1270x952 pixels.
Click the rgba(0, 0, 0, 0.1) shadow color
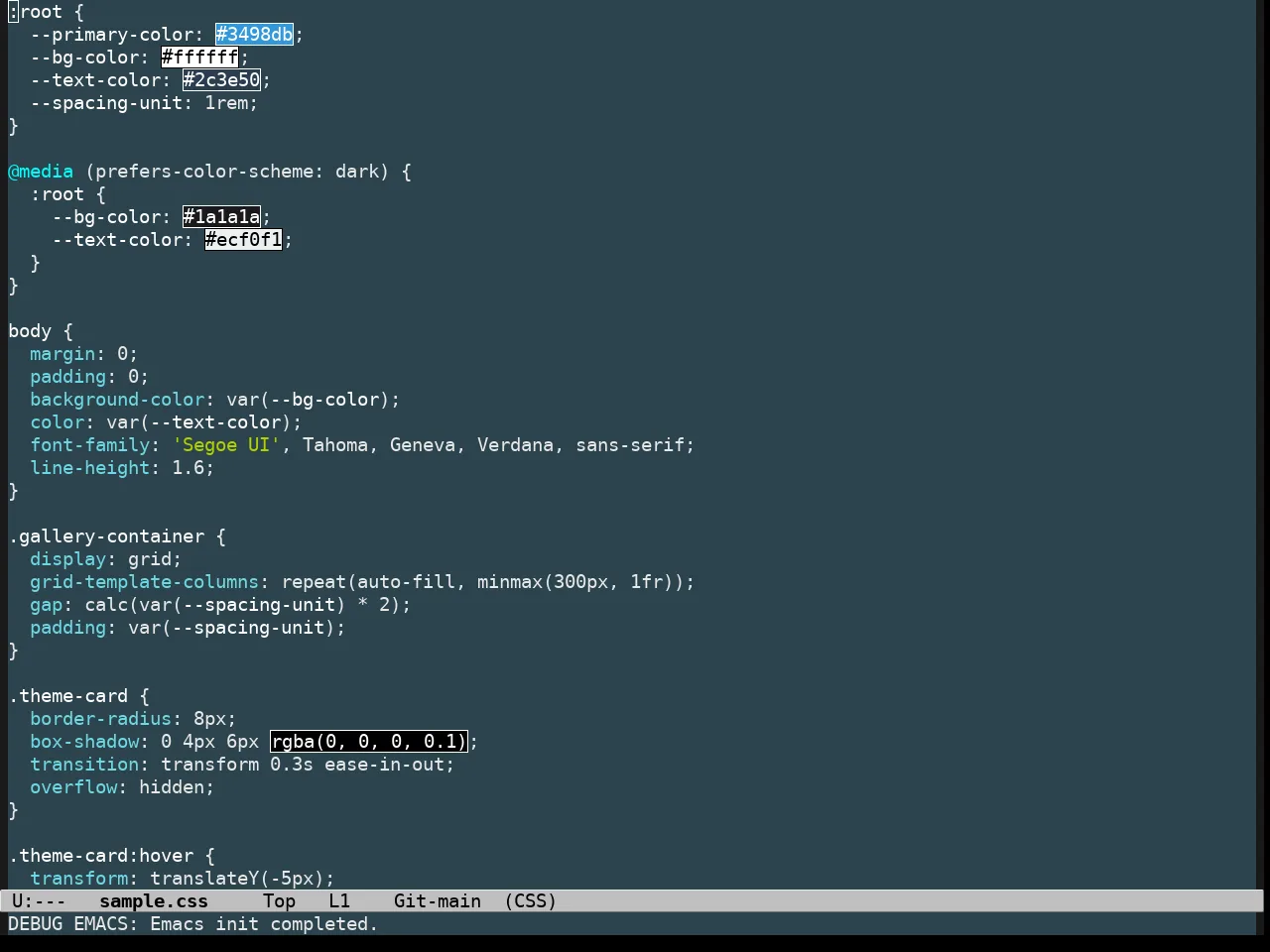[x=368, y=742]
